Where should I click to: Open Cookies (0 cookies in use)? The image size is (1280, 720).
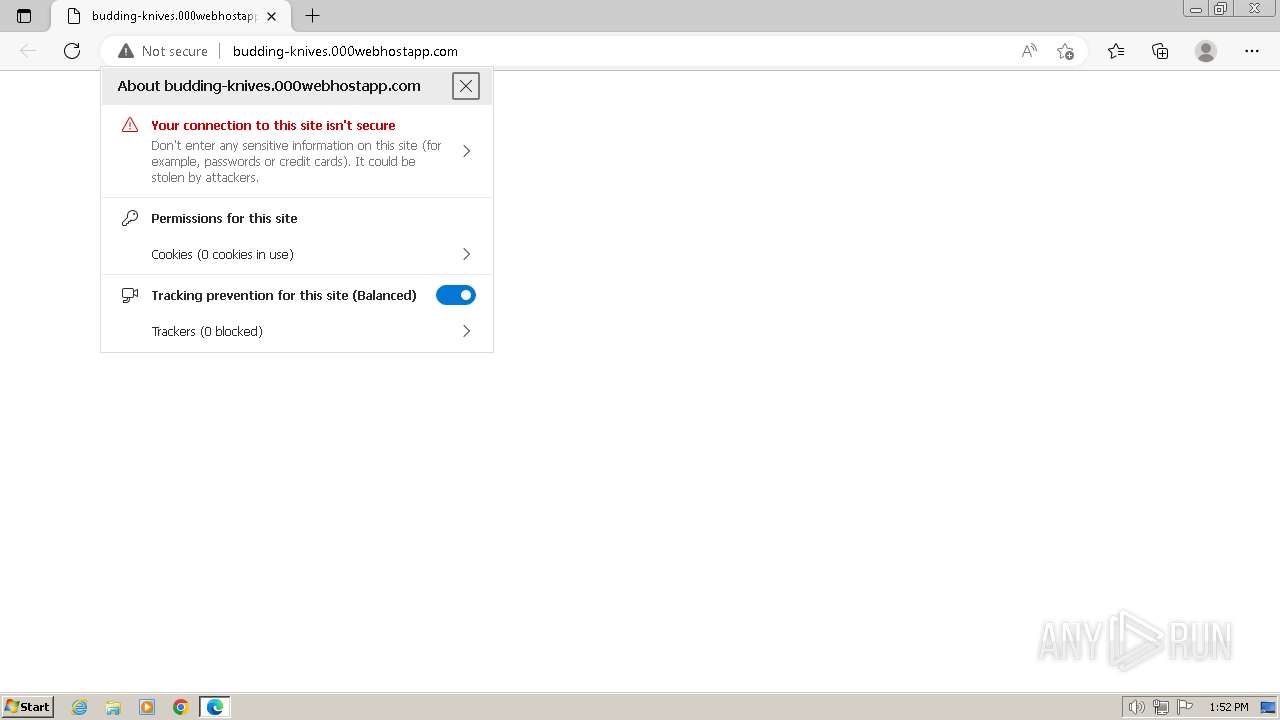(297, 254)
